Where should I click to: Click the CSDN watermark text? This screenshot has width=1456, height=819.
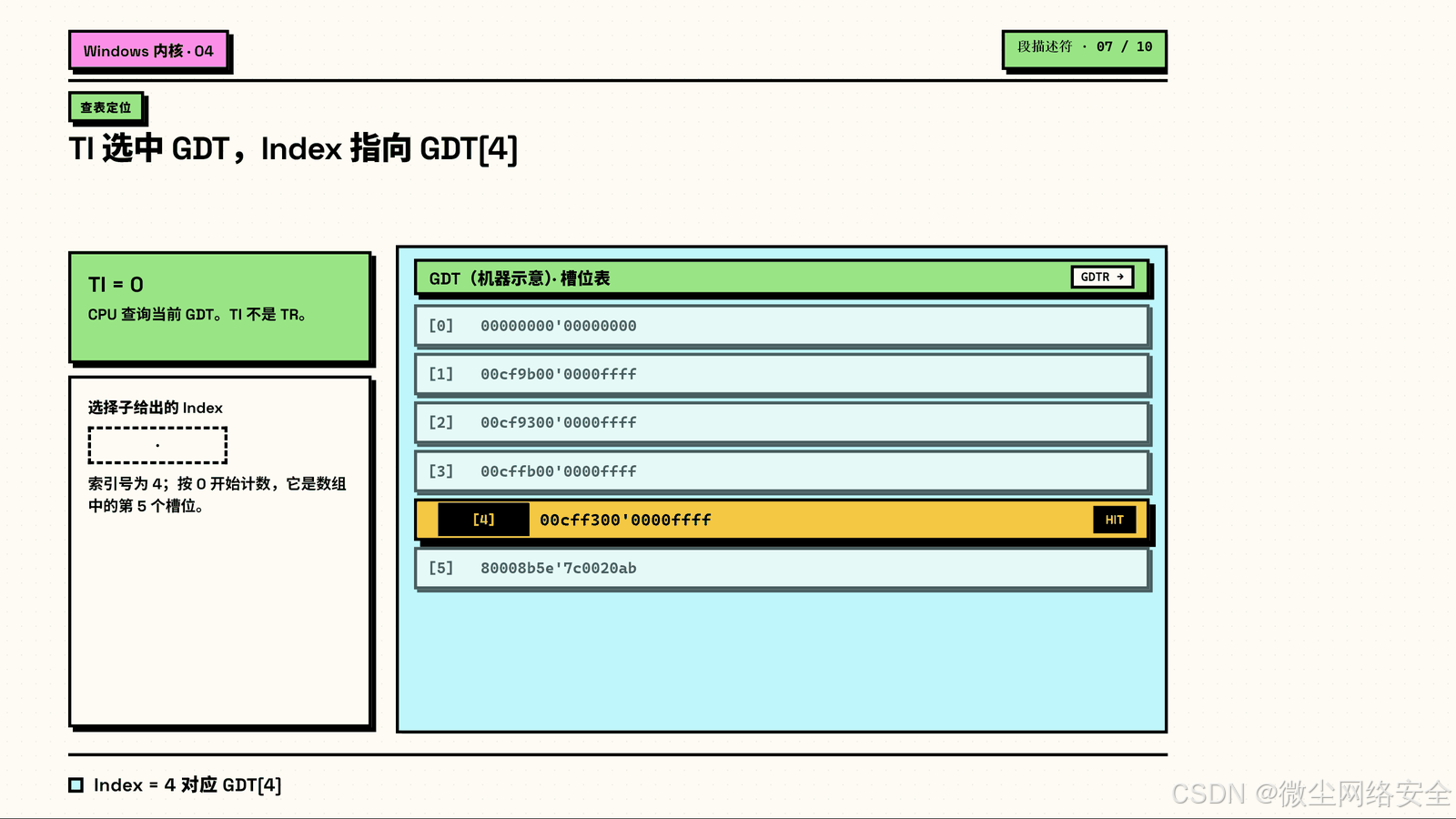click(1310, 794)
